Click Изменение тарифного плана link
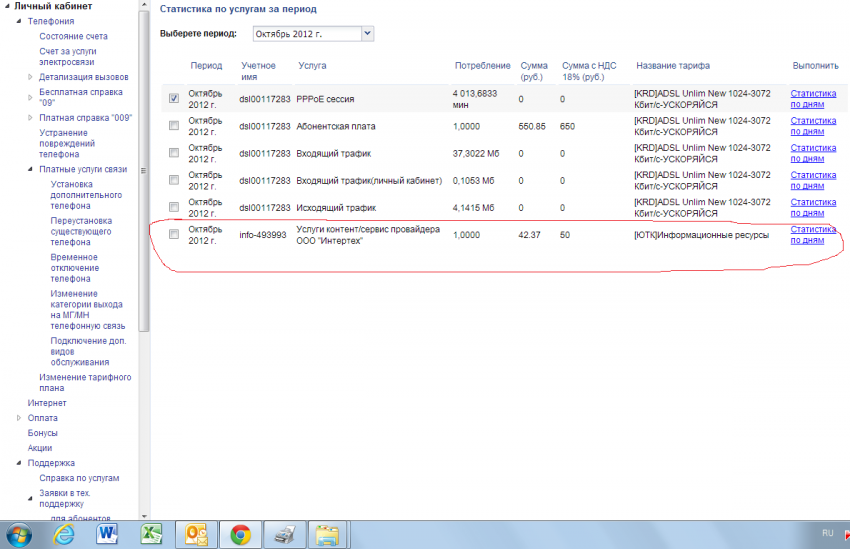This screenshot has width=850, height=549. click(85, 383)
